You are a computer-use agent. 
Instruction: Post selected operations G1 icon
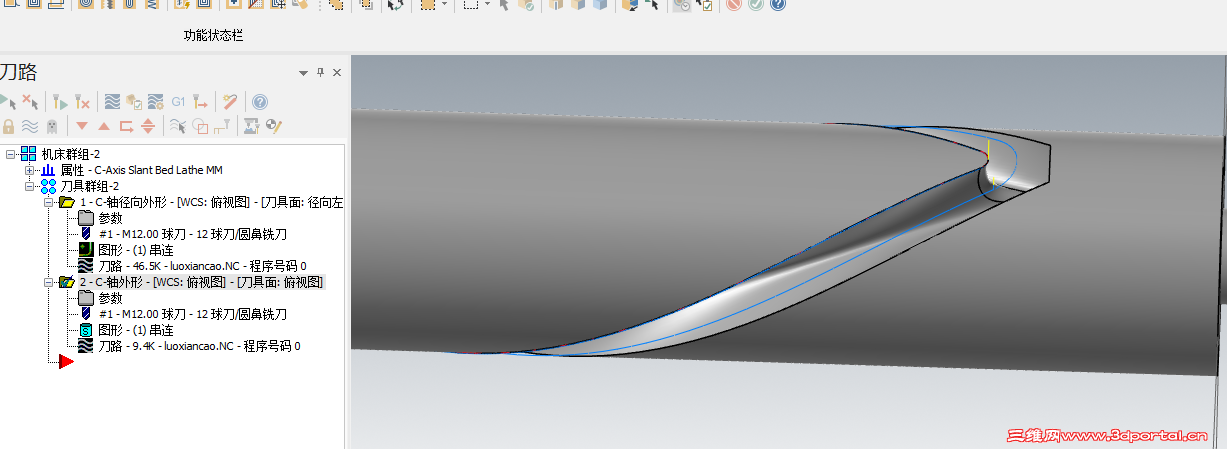tap(178, 101)
